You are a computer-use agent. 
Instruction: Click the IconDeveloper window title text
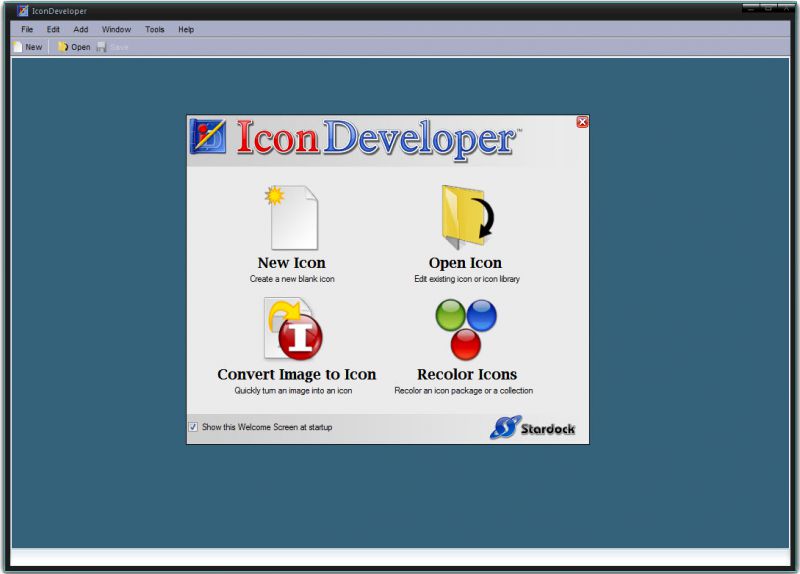(x=59, y=11)
